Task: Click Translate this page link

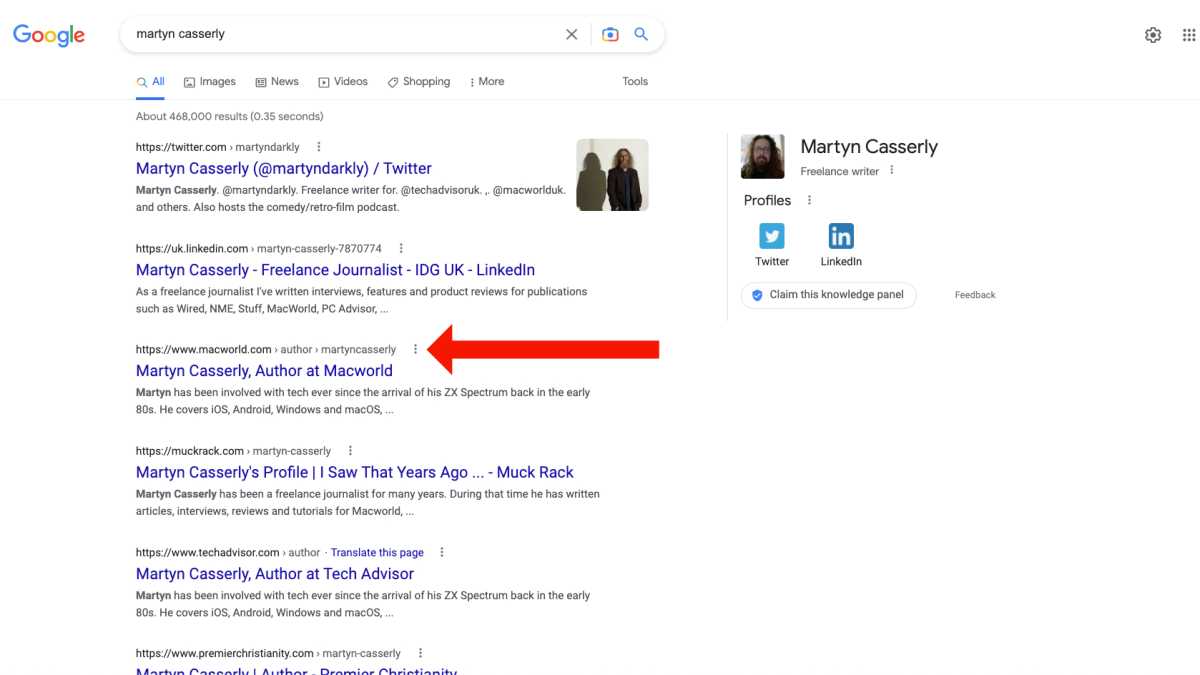Action: pos(377,552)
